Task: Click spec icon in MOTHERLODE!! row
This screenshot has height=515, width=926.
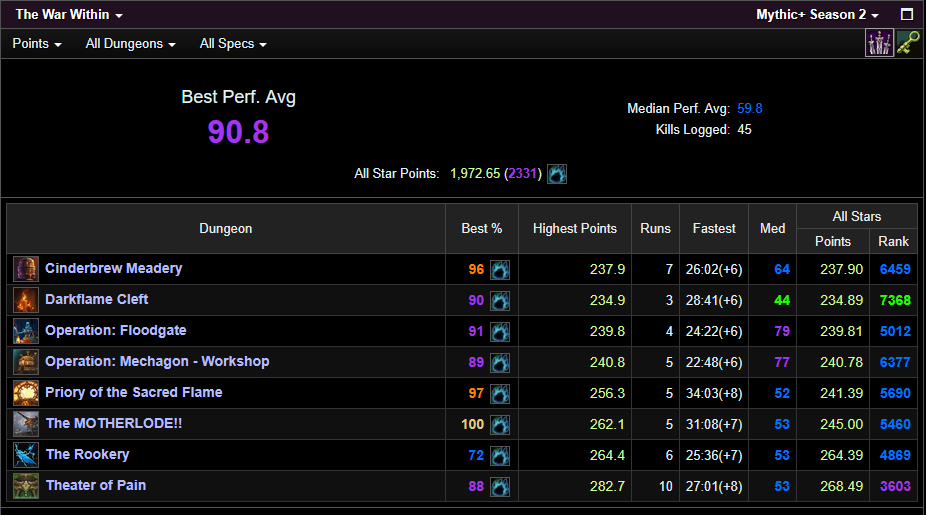Action: 500,425
